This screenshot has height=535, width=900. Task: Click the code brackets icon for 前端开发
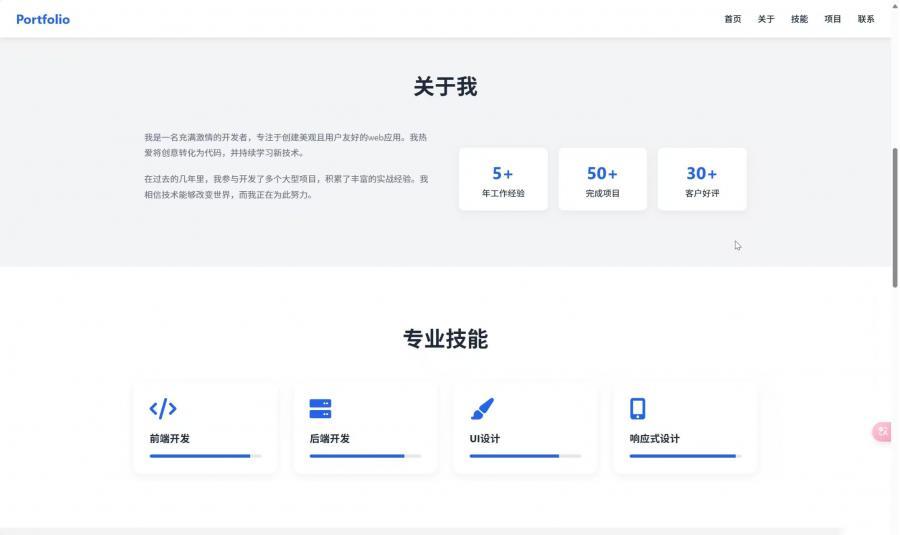coord(163,408)
